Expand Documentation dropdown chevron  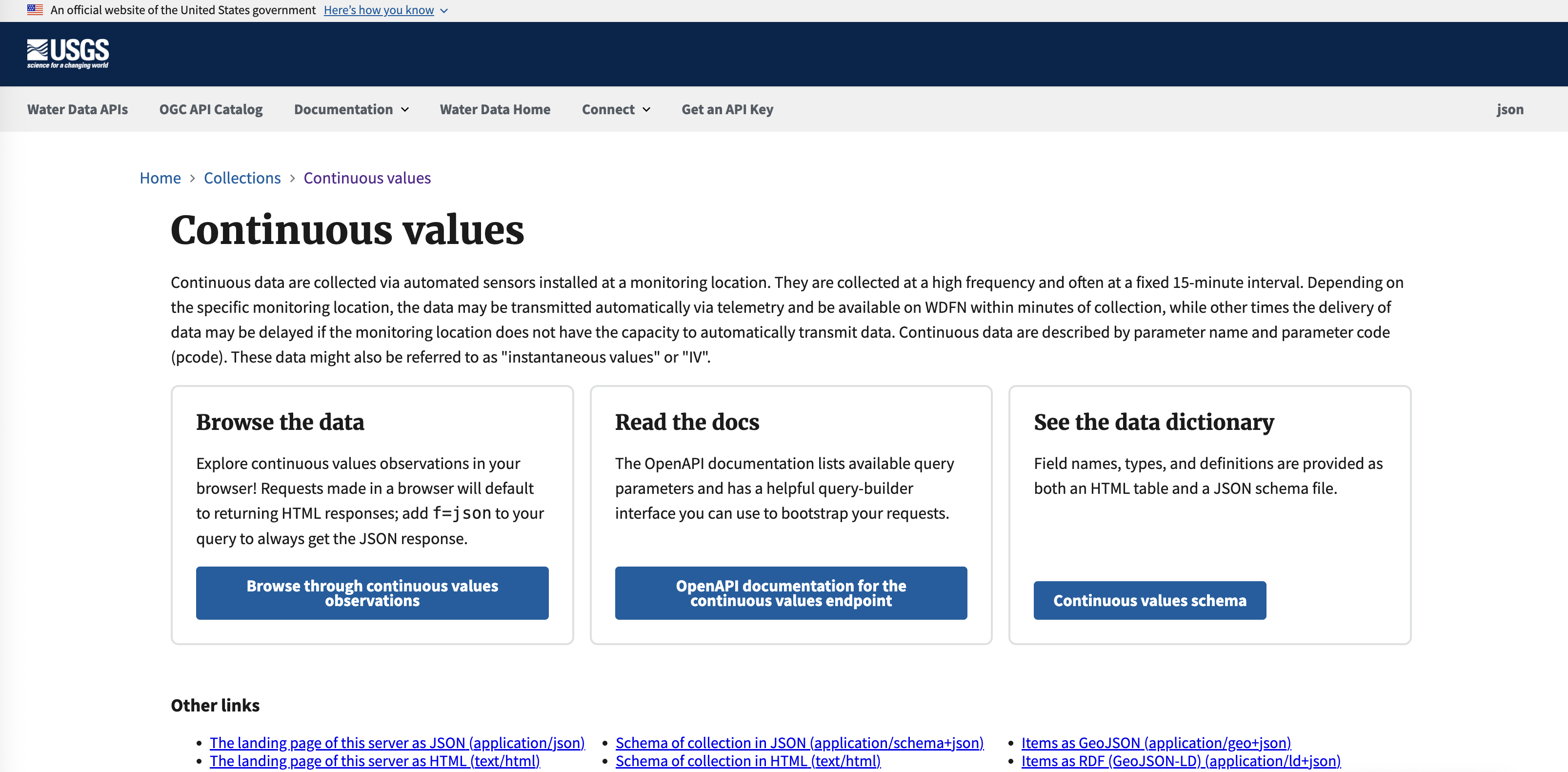(x=405, y=110)
